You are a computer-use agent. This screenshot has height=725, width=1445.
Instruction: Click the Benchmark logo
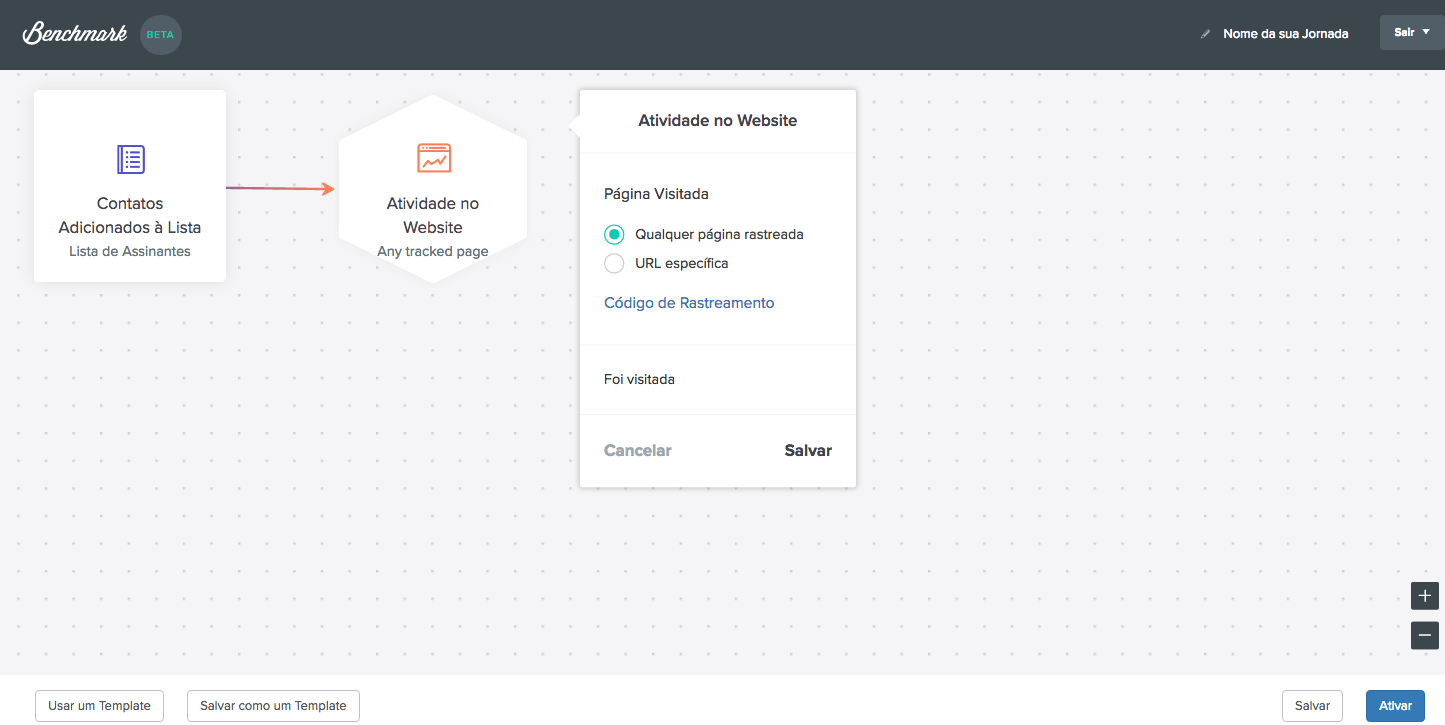75,34
